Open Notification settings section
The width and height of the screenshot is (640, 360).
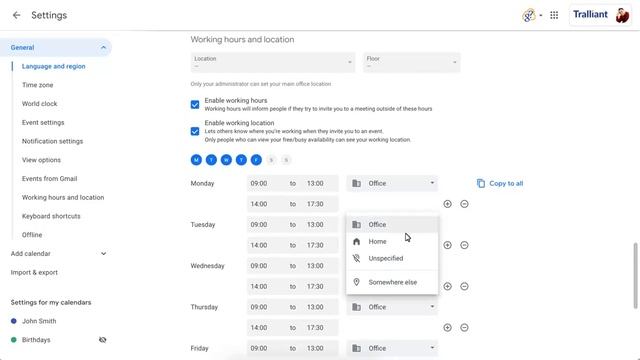click(x=52, y=141)
